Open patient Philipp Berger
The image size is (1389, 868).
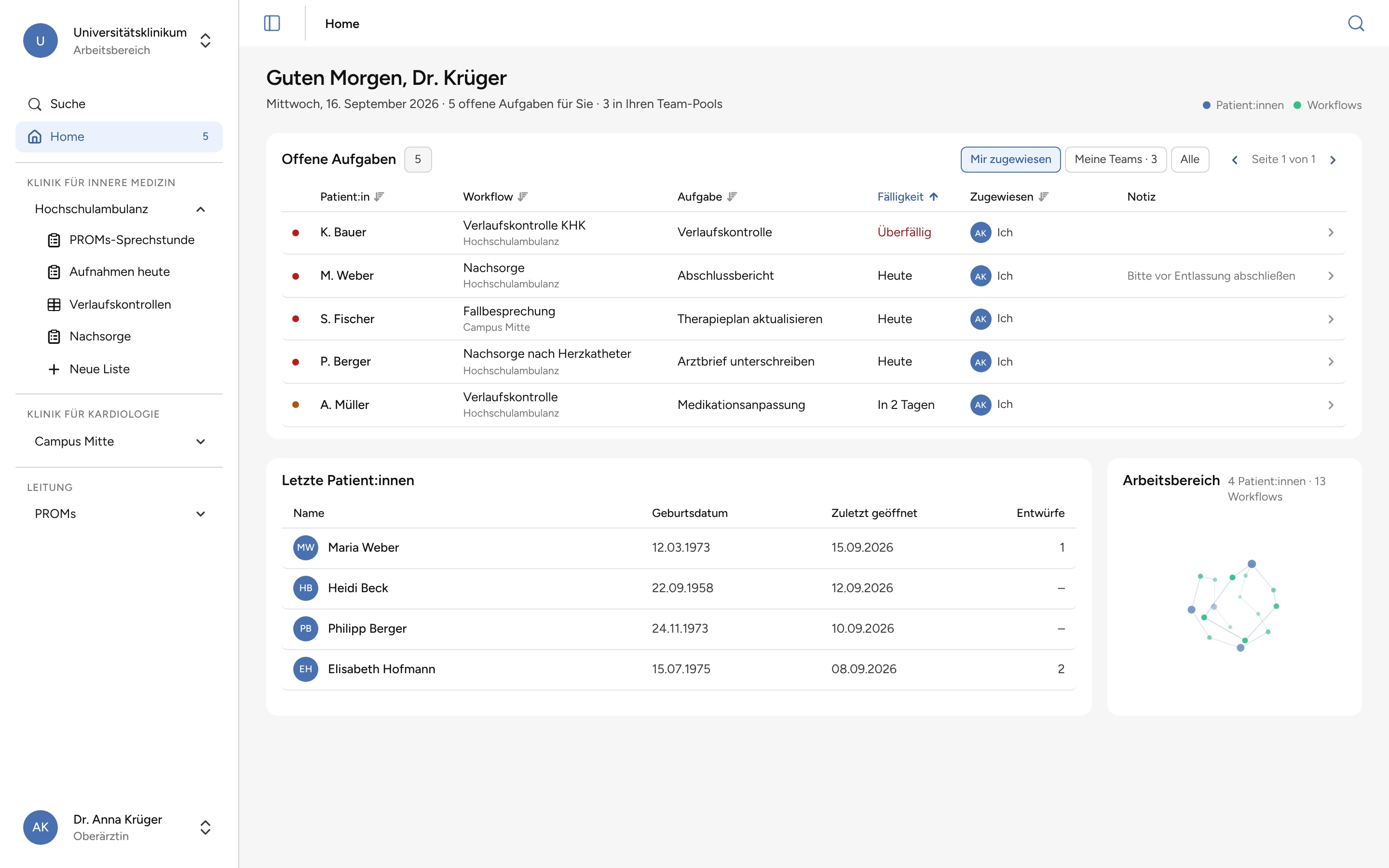click(x=679, y=629)
